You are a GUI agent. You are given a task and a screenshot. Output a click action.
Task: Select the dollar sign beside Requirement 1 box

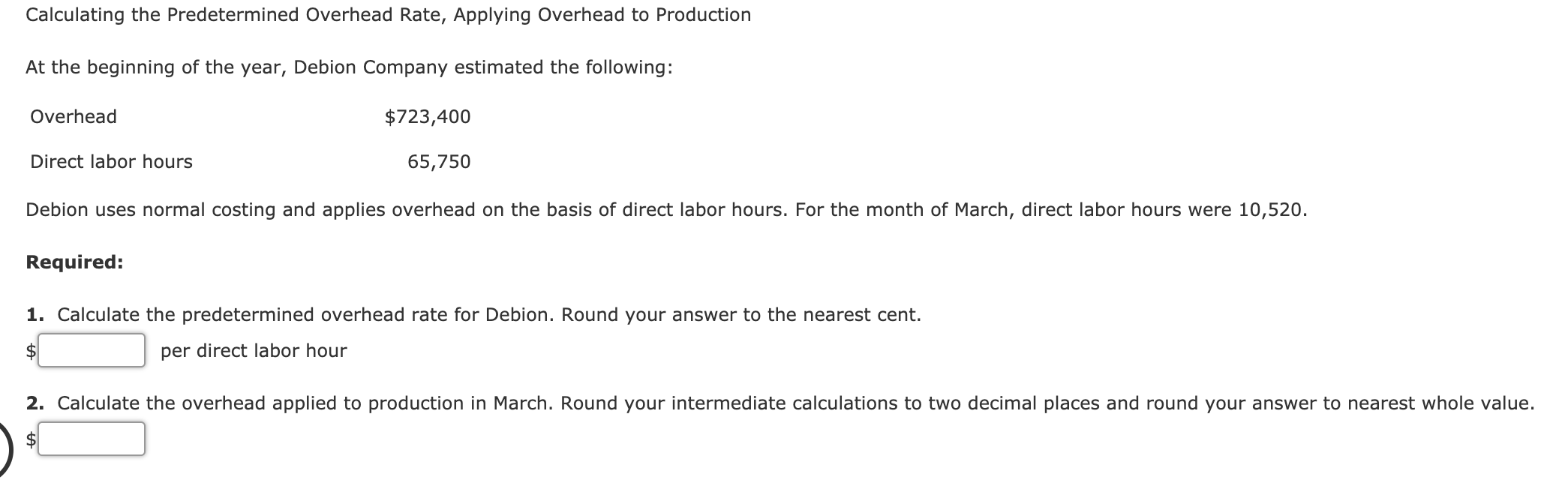click(30, 351)
